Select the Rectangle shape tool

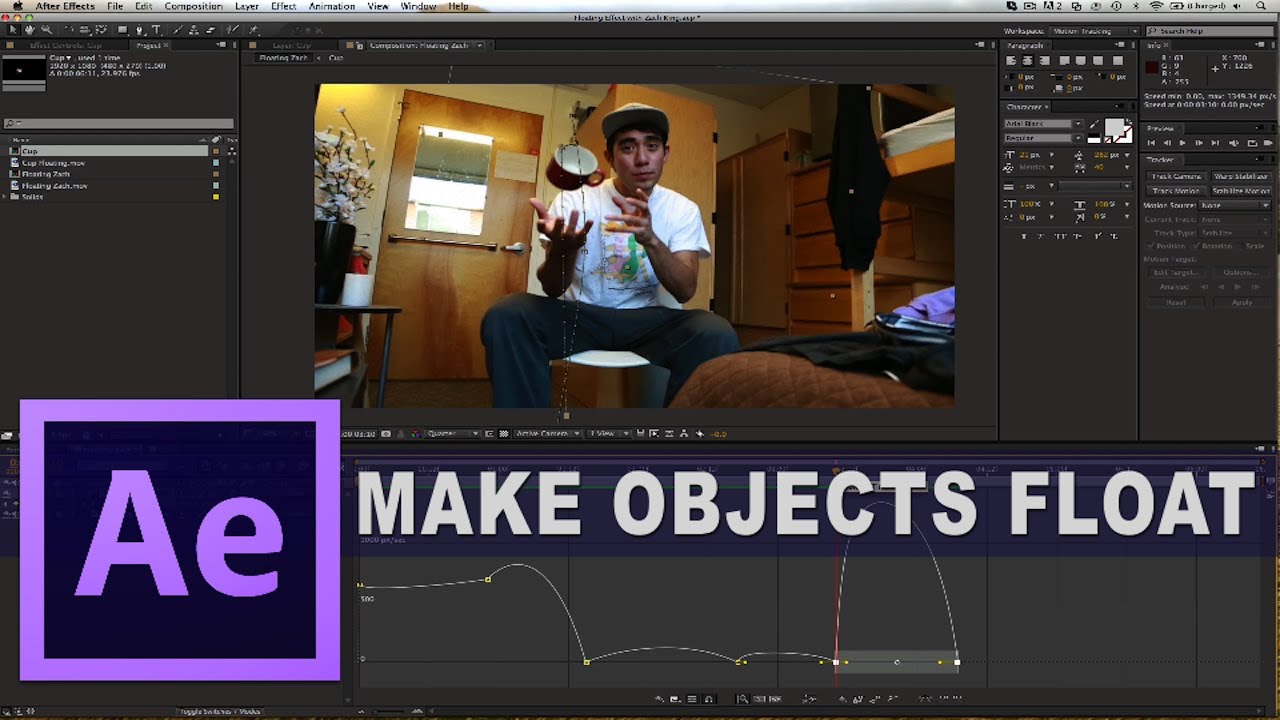(x=122, y=30)
